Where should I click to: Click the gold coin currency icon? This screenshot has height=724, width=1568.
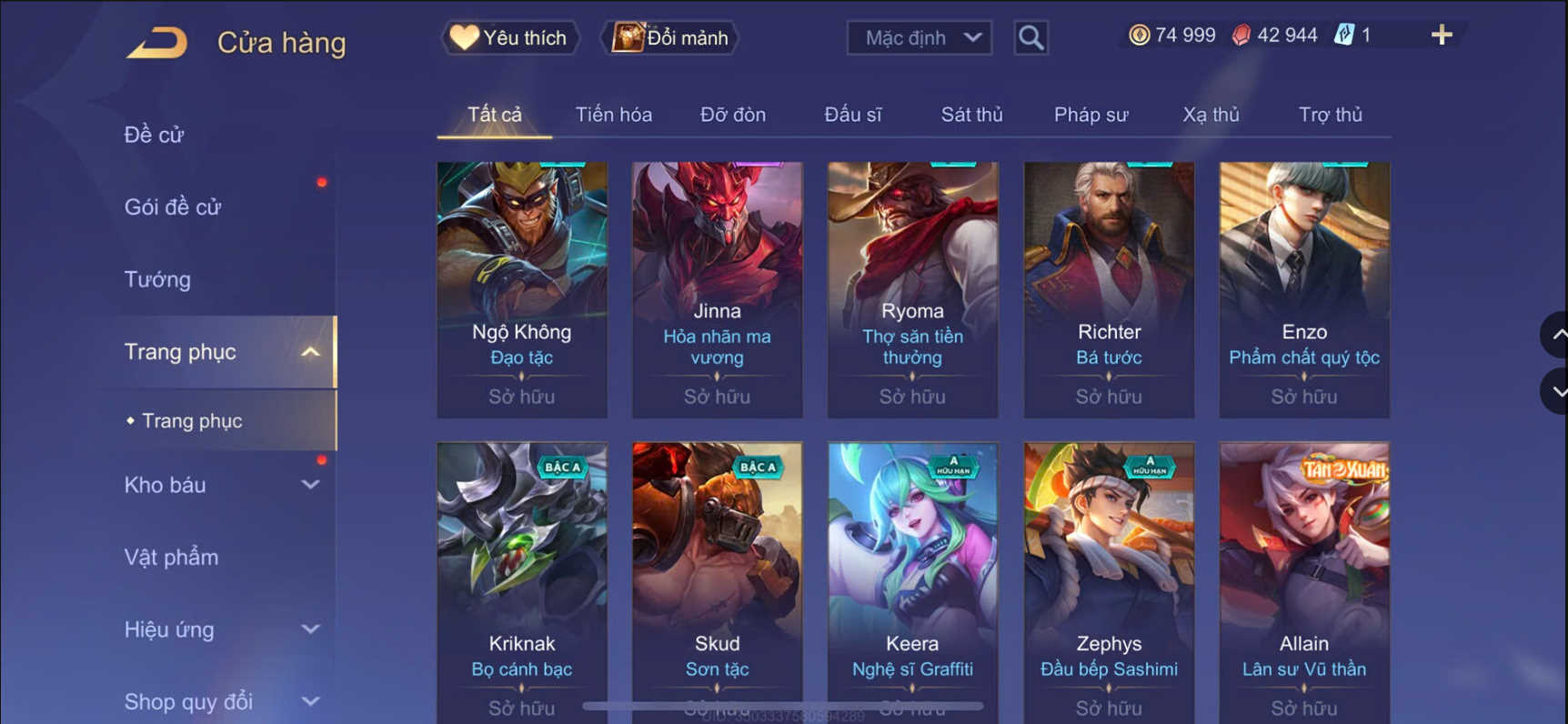coord(1139,35)
